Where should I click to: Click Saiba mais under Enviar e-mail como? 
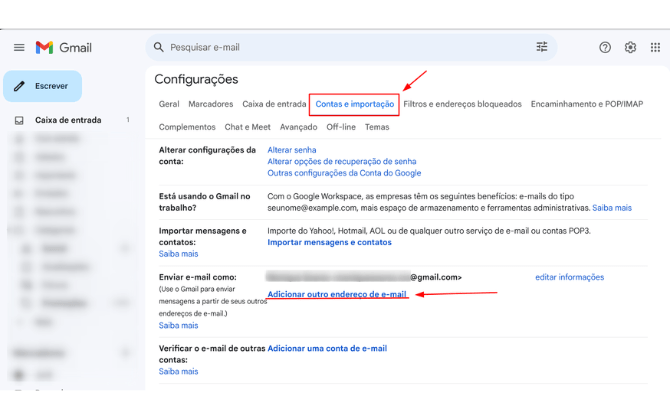[x=179, y=325]
